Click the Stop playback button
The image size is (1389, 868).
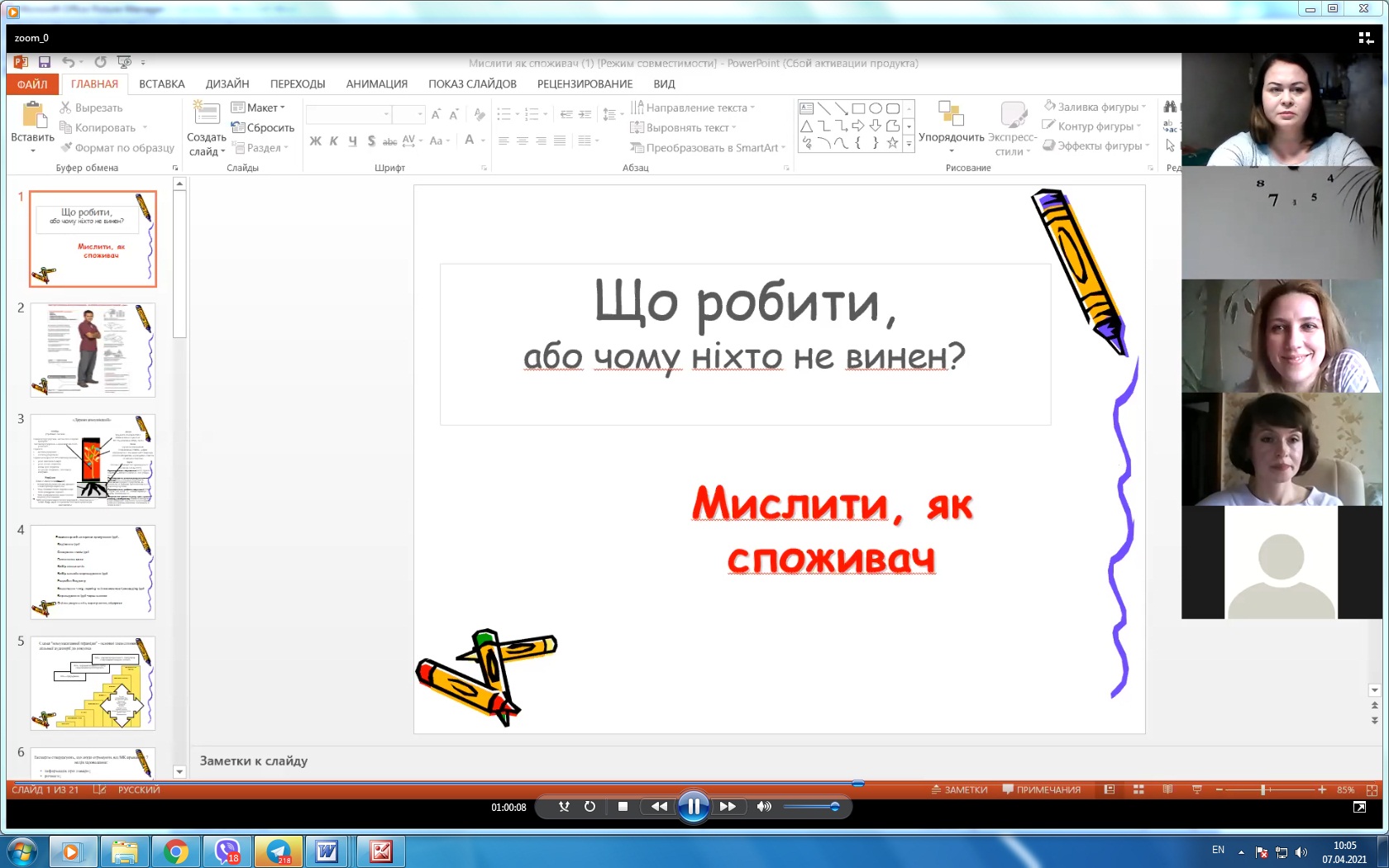point(623,807)
